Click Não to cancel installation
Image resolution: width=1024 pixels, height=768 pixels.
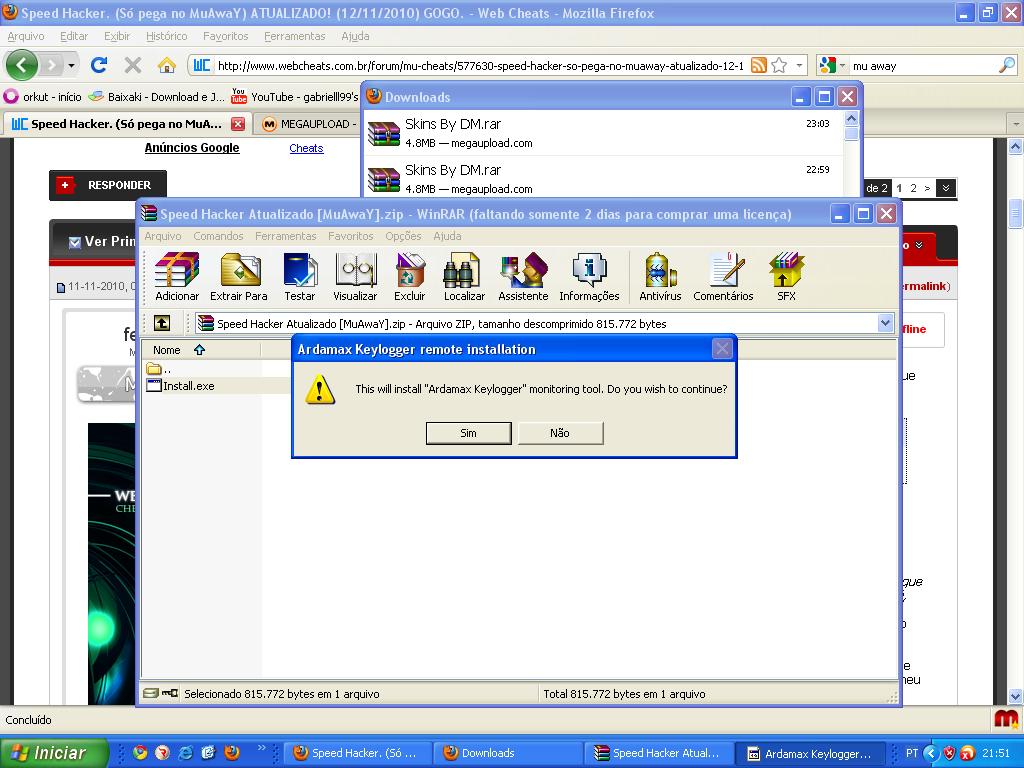560,433
